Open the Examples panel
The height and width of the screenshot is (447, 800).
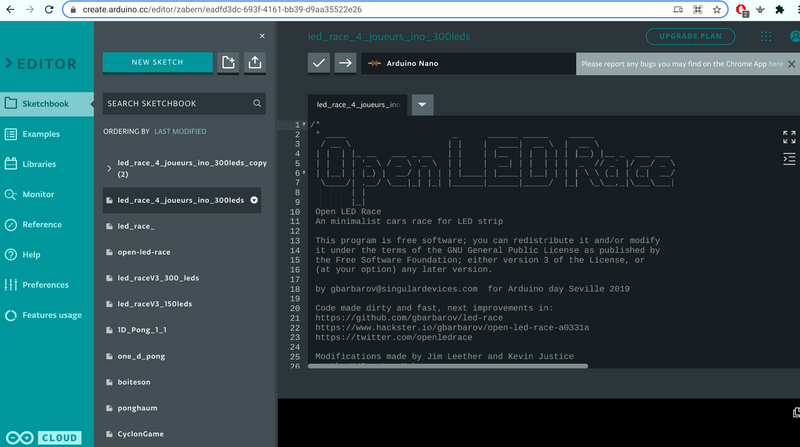(41, 134)
